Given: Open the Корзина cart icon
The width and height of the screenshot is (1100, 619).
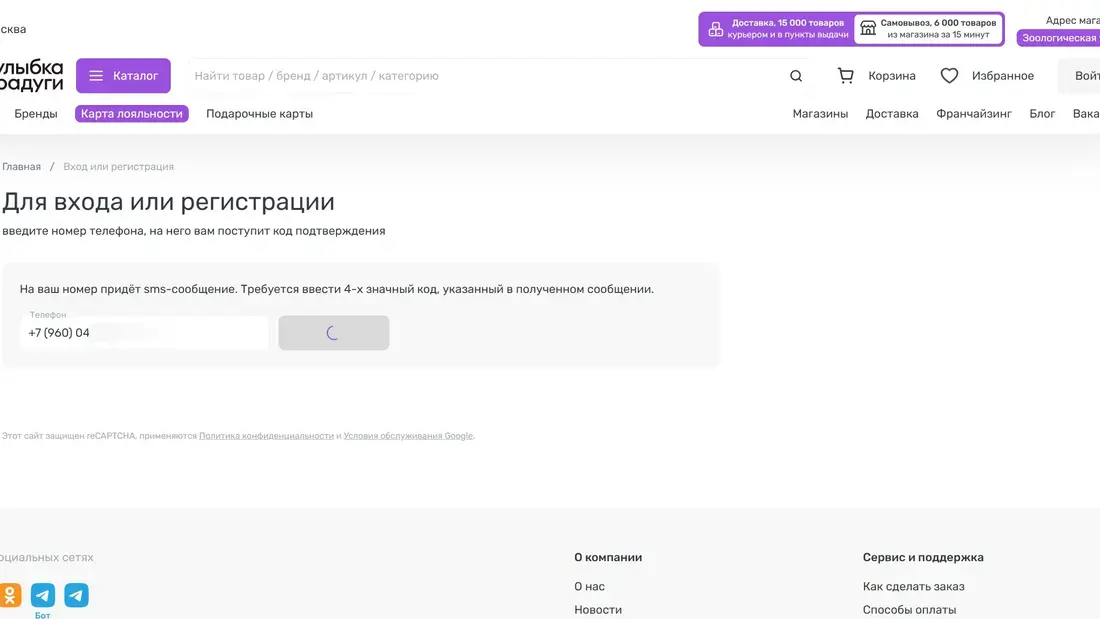Looking at the screenshot, I should point(845,75).
